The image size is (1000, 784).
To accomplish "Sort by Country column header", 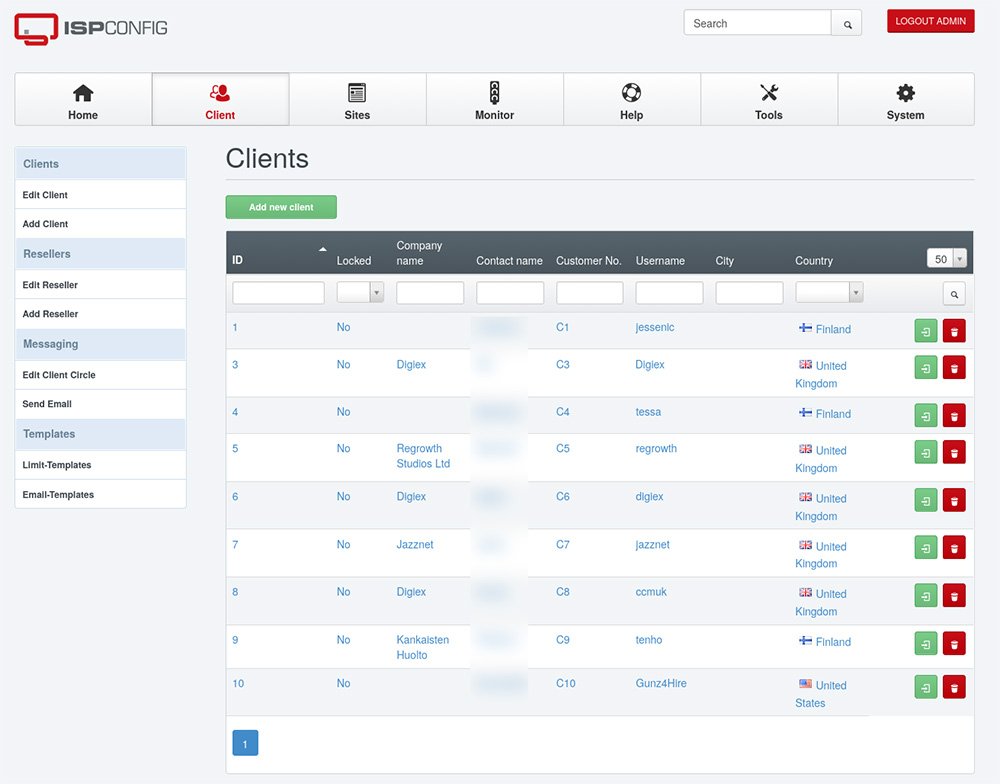I will [814, 261].
